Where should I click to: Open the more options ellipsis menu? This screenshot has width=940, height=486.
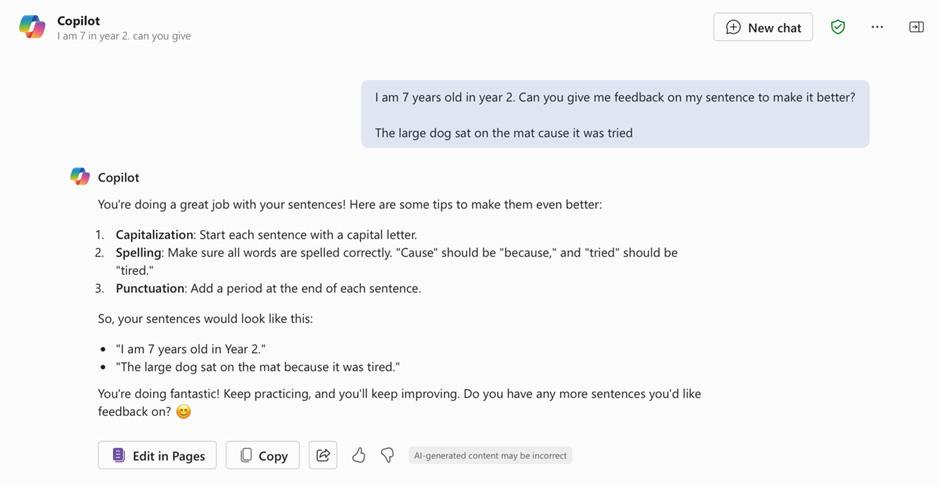coord(877,27)
